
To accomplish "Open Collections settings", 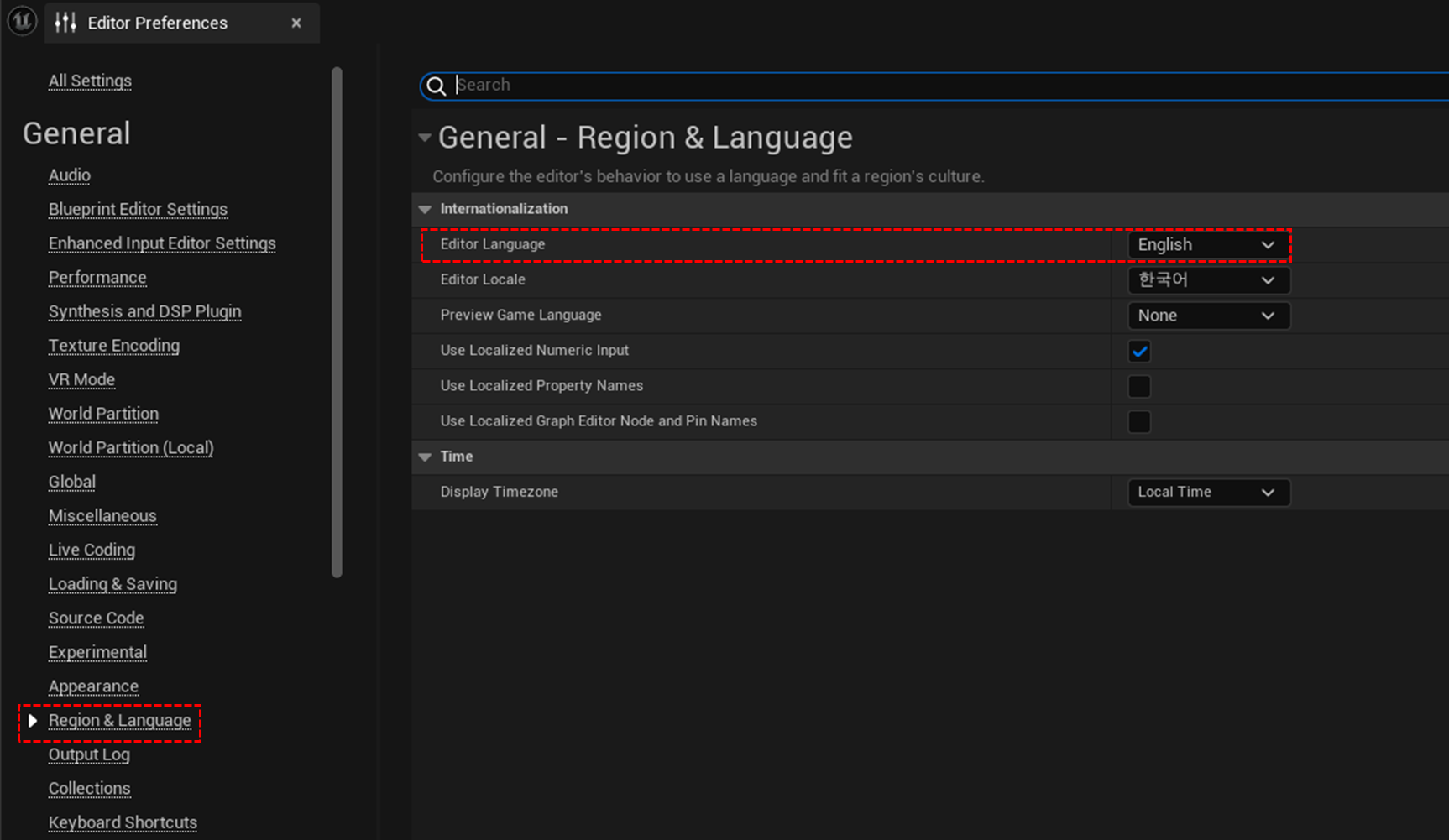I will point(89,789).
